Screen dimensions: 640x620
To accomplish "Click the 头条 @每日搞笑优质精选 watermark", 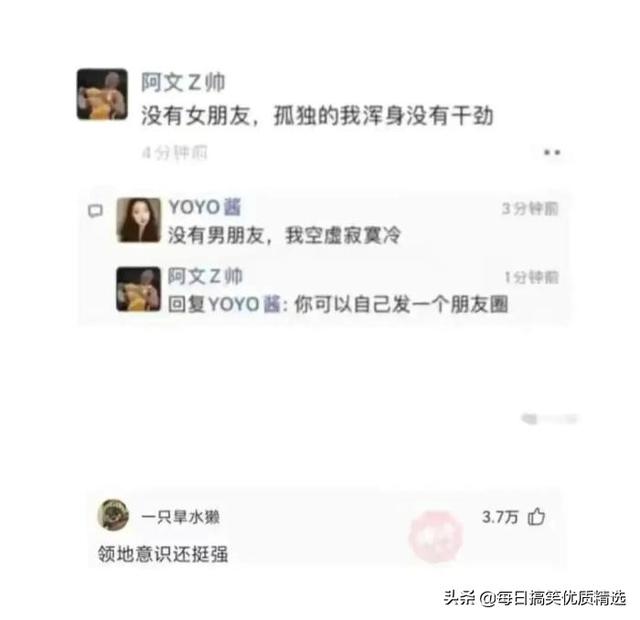I will (535, 598).
